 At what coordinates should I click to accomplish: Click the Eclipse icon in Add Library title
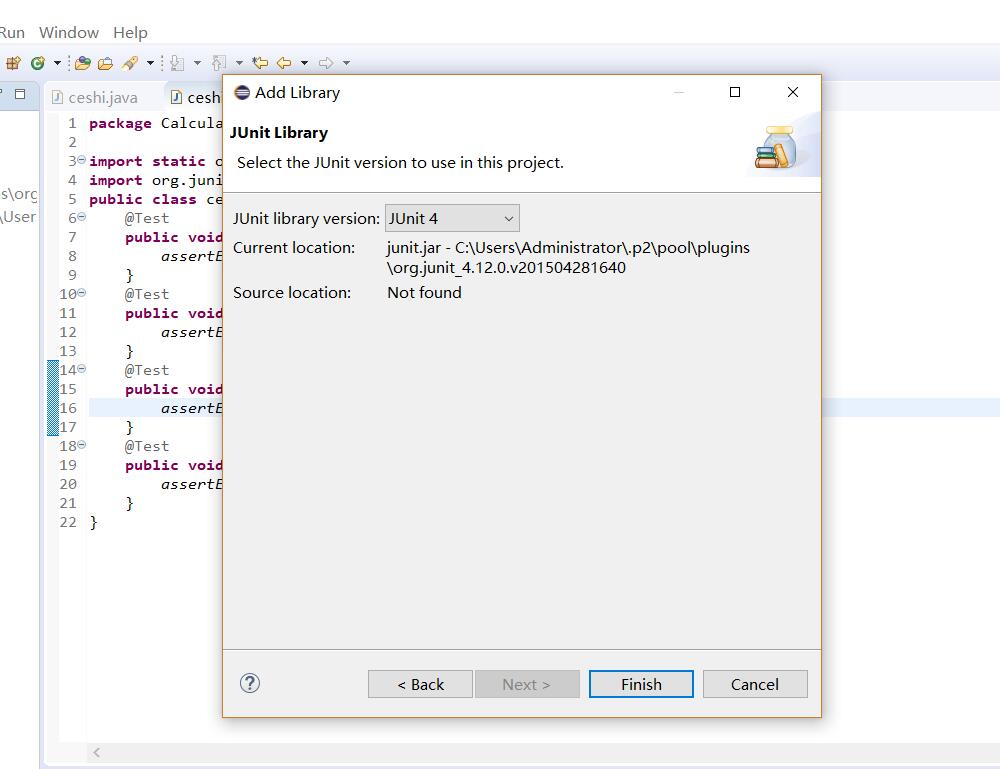[x=242, y=92]
